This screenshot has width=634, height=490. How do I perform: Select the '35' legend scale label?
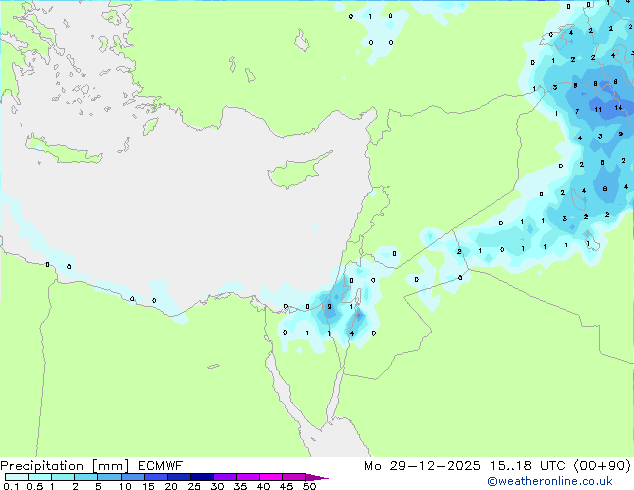[x=240, y=486]
